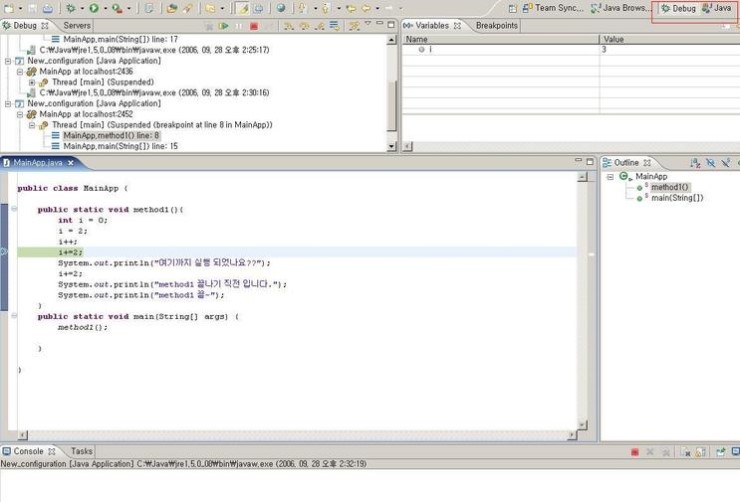Toggle Sort alphabetically in the Outline view
This screenshot has height=502, width=740.
(x=695, y=163)
